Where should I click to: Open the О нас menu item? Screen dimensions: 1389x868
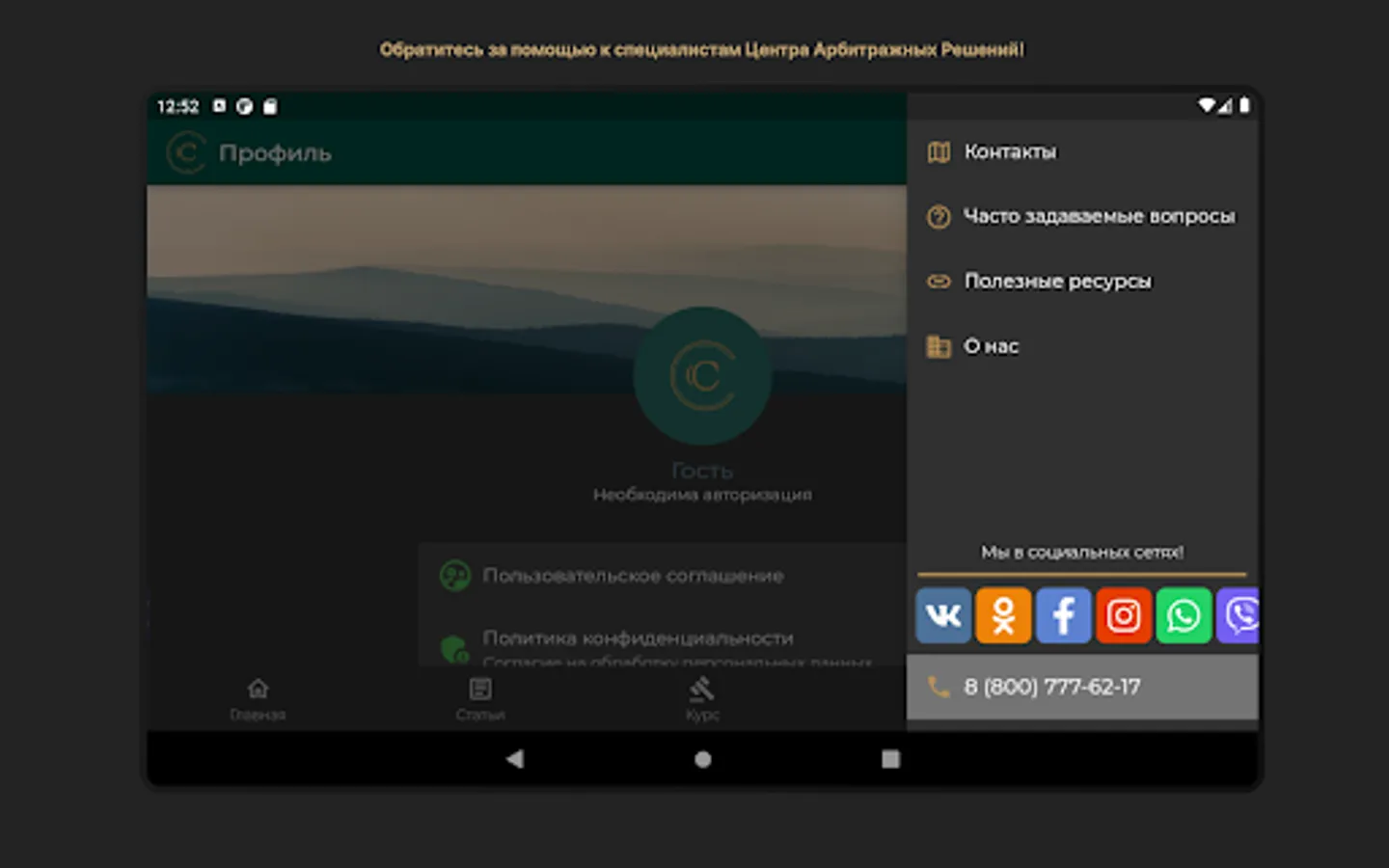[1082, 346]
